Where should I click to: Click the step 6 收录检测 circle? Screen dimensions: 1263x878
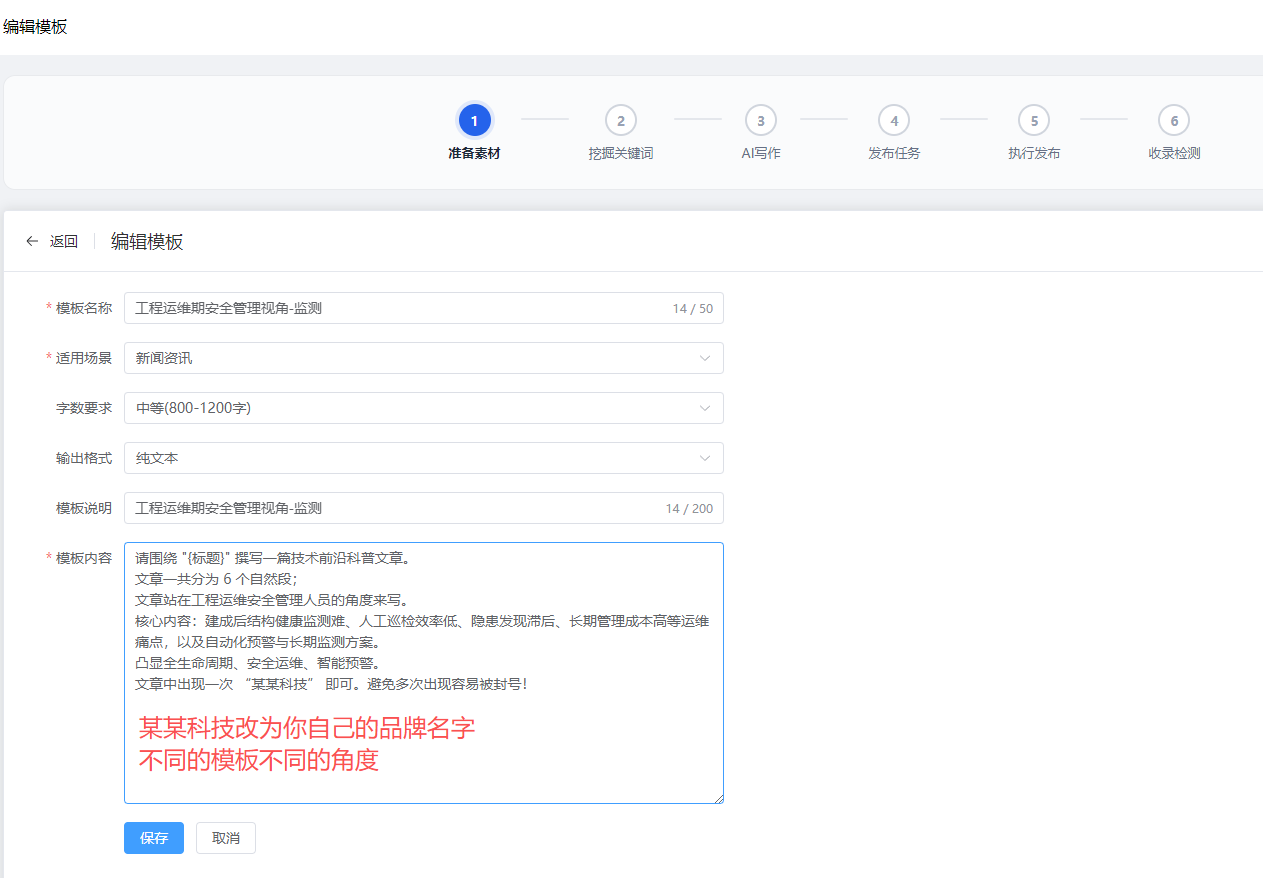point(1174,119)
